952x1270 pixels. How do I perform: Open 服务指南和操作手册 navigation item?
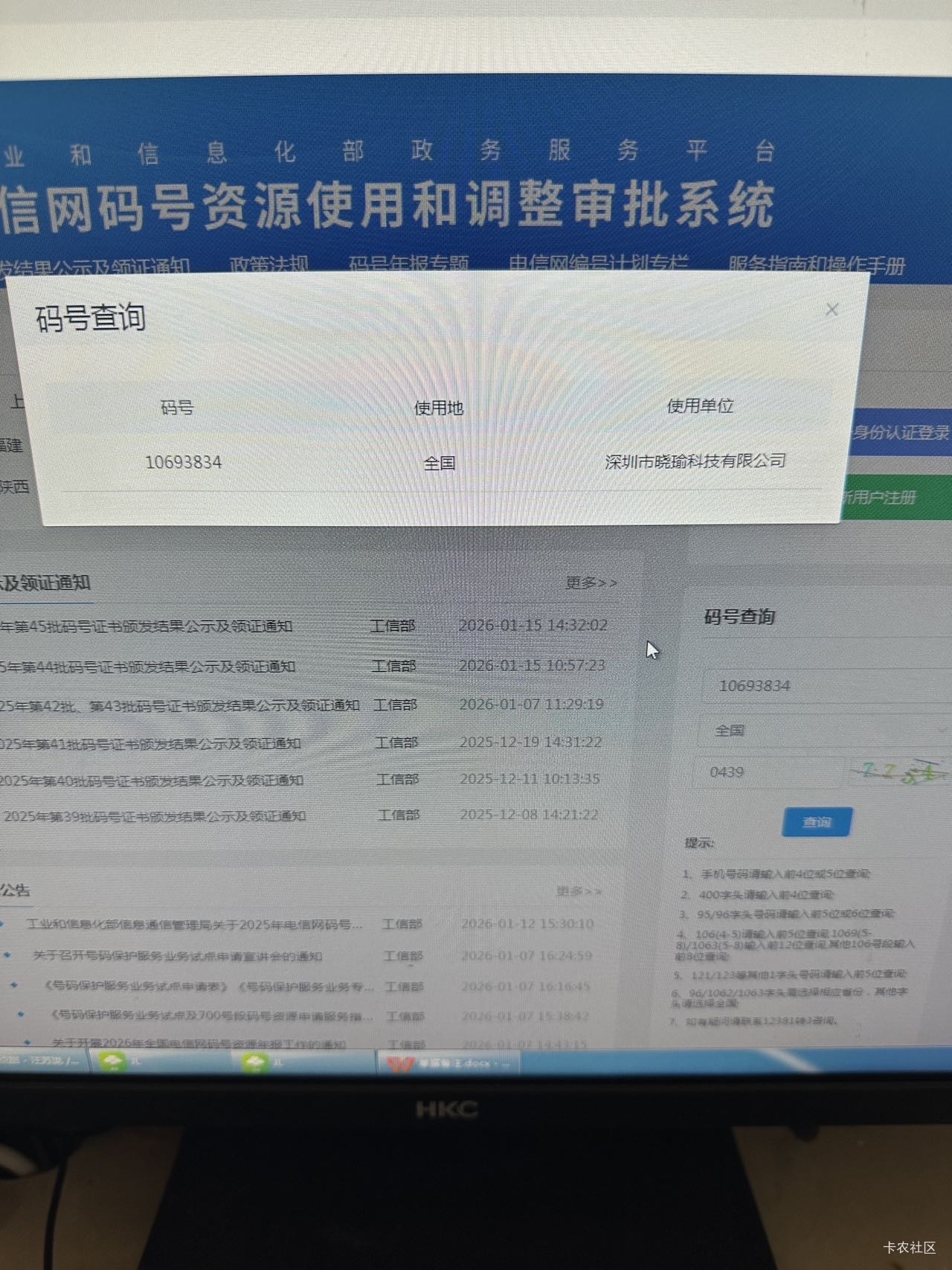(x=816, y=265)
